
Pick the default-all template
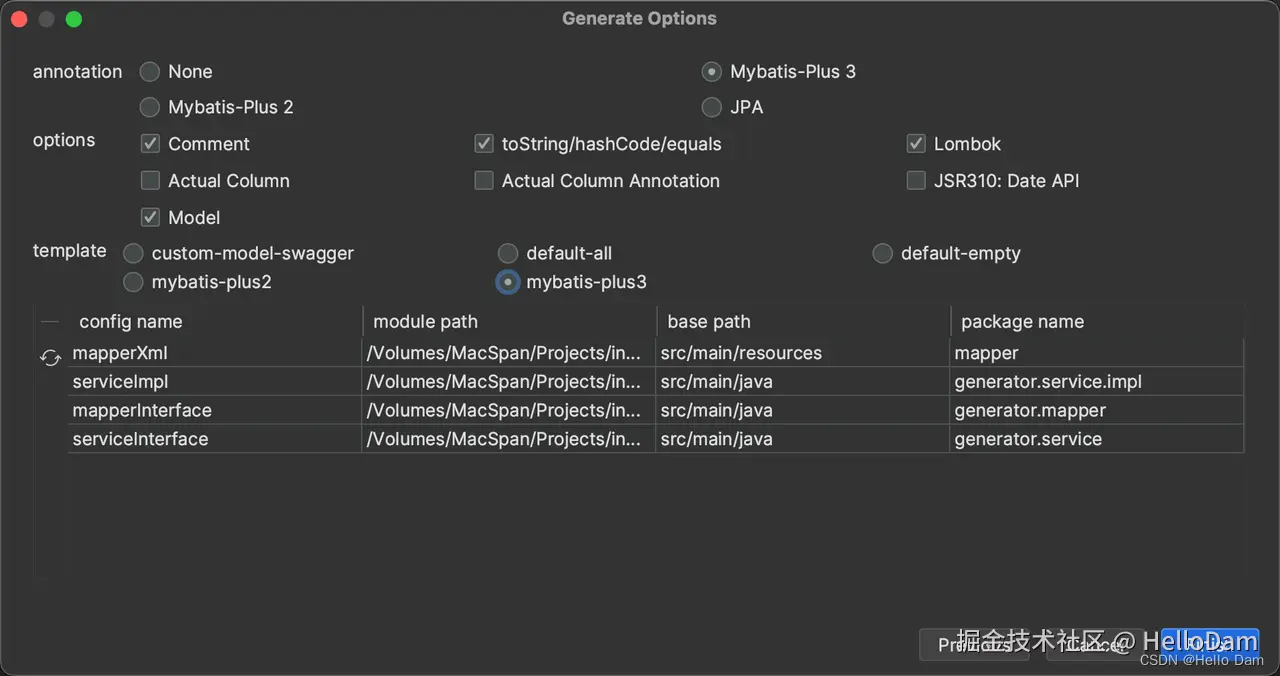[x=508, y=254]
